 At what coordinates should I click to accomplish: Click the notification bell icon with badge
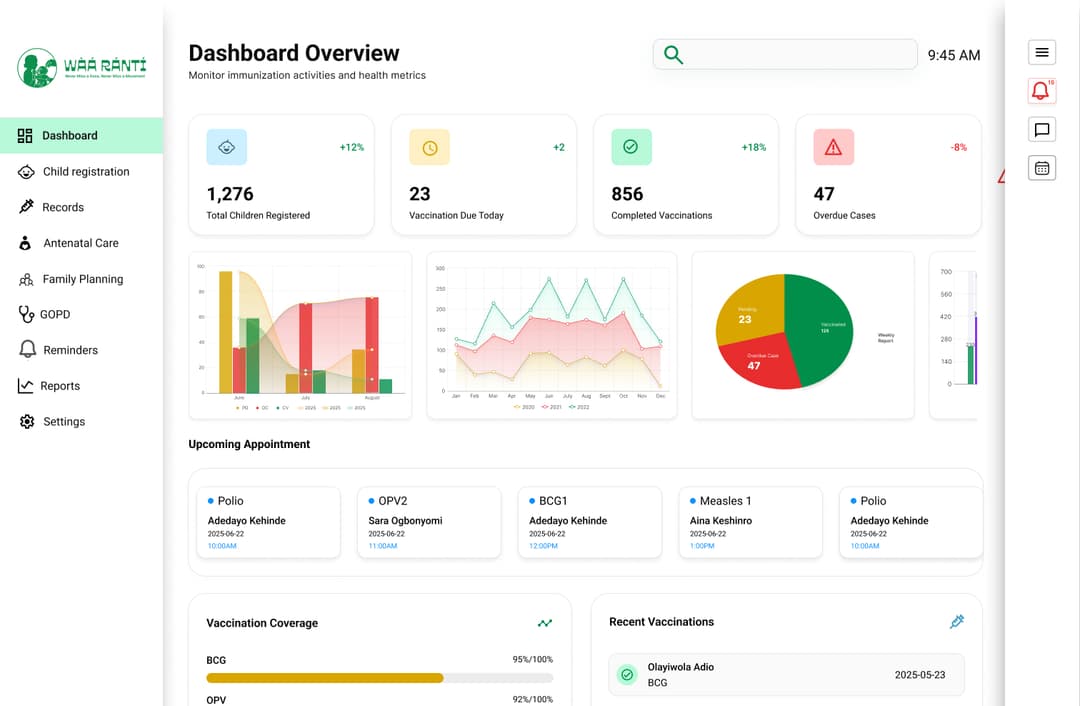(1041, 91)
